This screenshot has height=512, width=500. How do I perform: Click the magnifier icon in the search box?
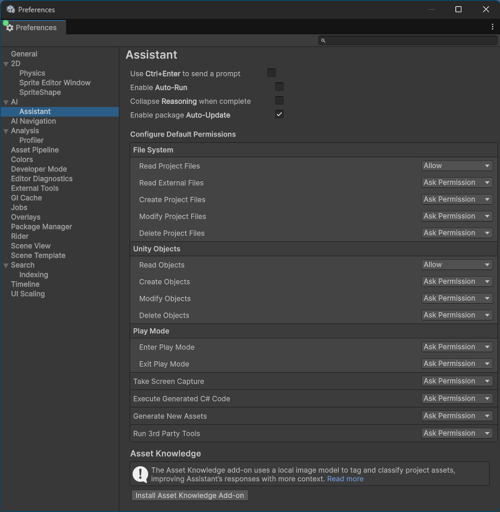[323, 41]
